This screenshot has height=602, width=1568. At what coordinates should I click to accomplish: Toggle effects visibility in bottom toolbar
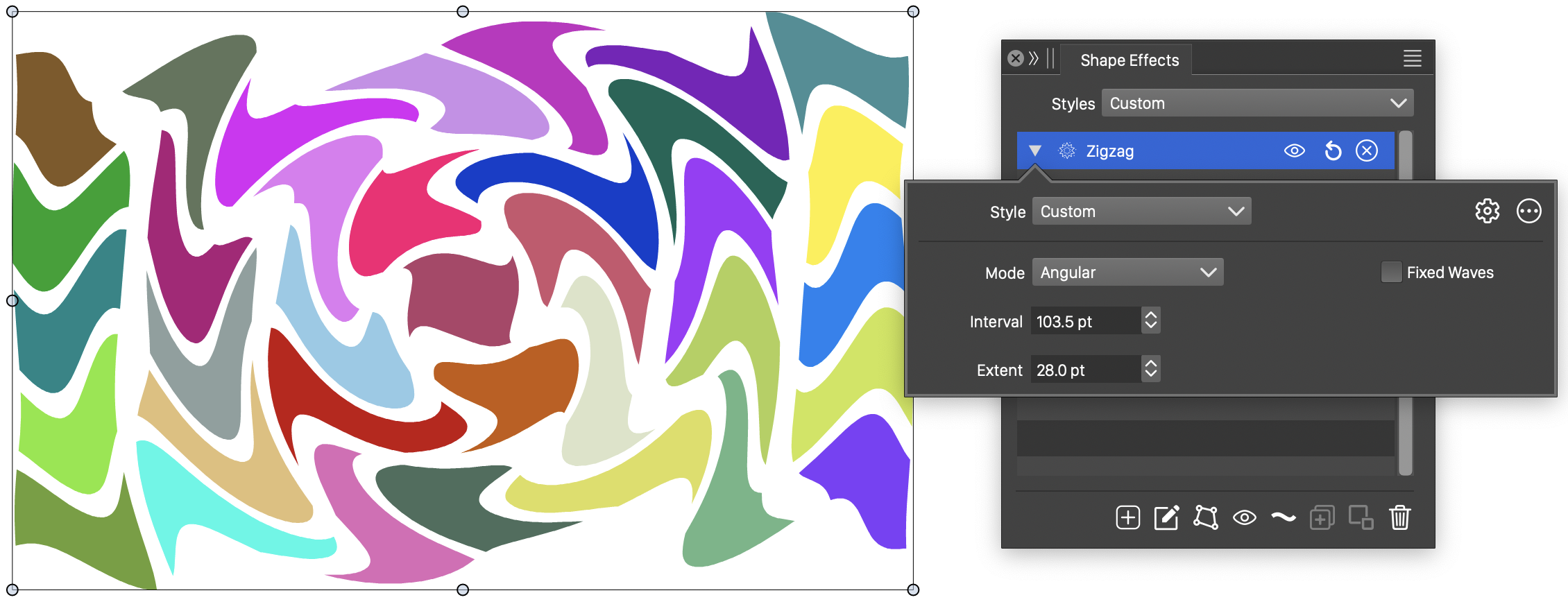(x=1244, y=517)
